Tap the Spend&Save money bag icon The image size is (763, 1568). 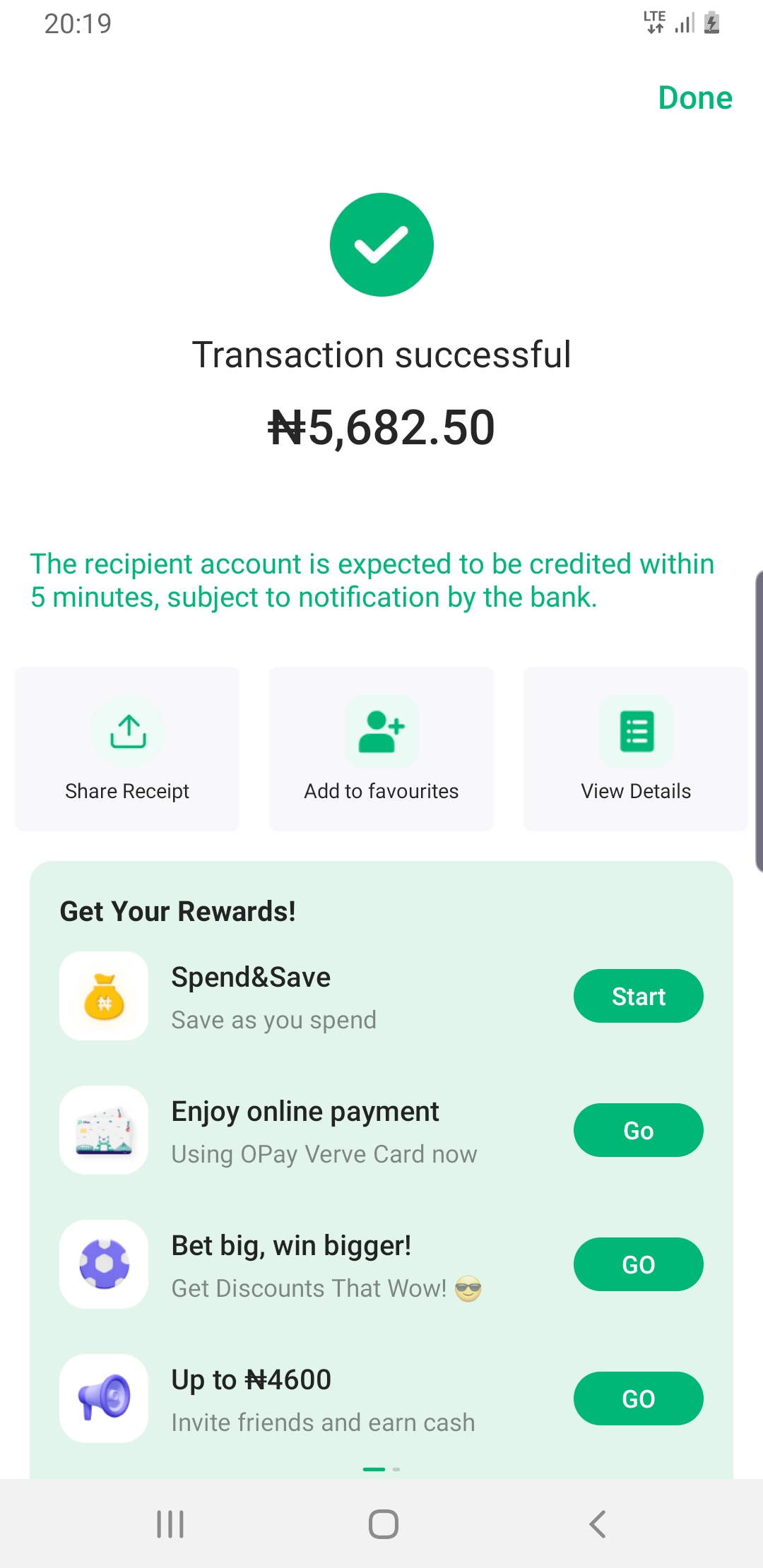click(x=105, y=996)
